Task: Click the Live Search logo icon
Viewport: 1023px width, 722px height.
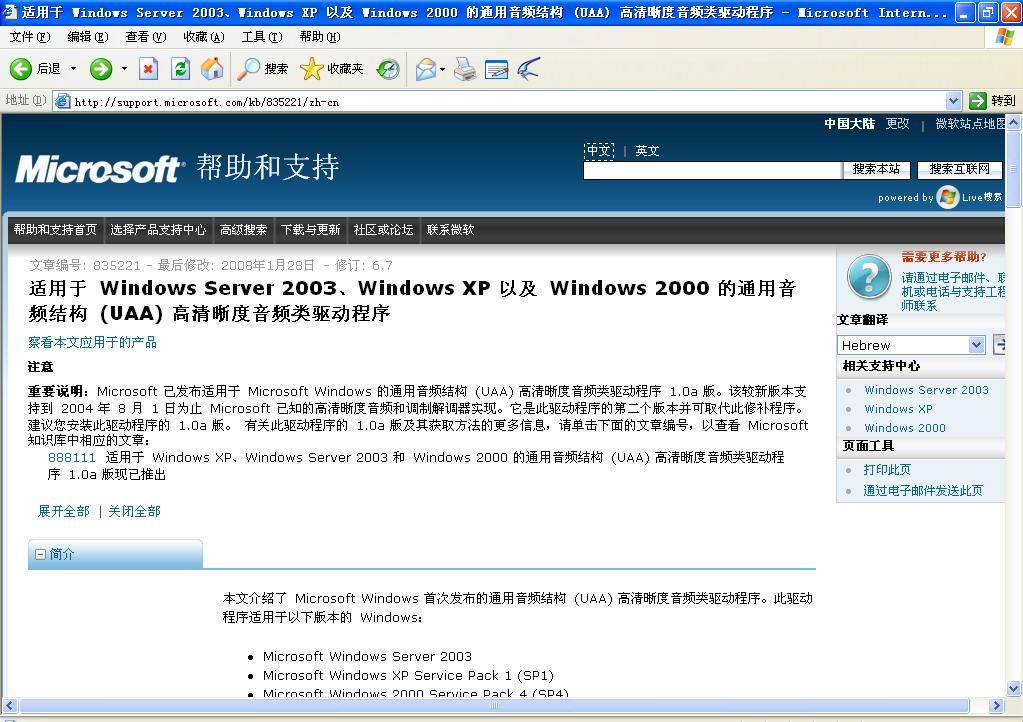Action: click(947, 196)
